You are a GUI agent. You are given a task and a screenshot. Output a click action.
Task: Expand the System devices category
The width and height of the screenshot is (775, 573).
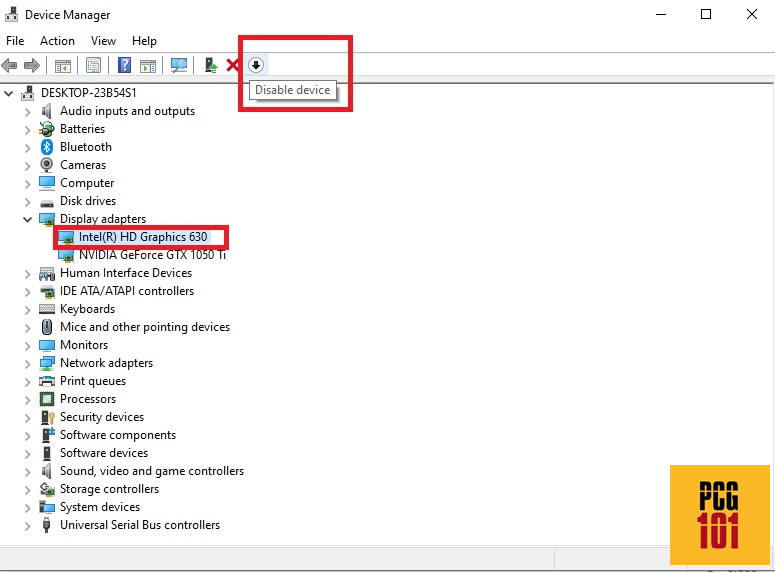[28, 508]
